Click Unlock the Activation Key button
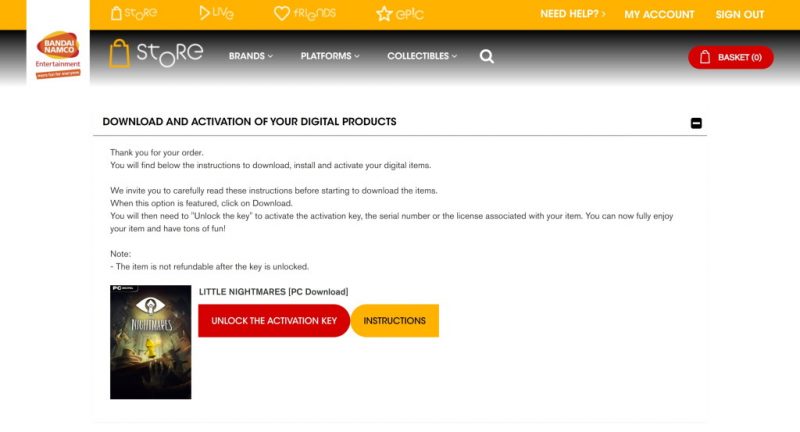Screen dimensions: 800x432 (x=274, y=321)
